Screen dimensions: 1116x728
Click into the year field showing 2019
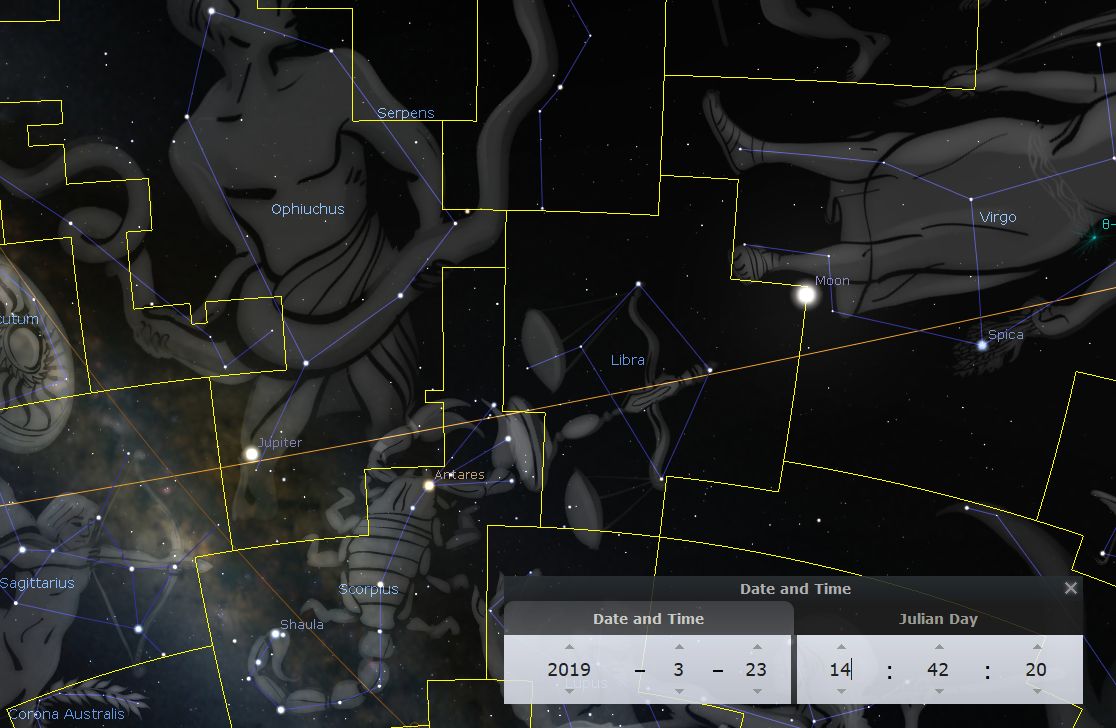(569, 670)
